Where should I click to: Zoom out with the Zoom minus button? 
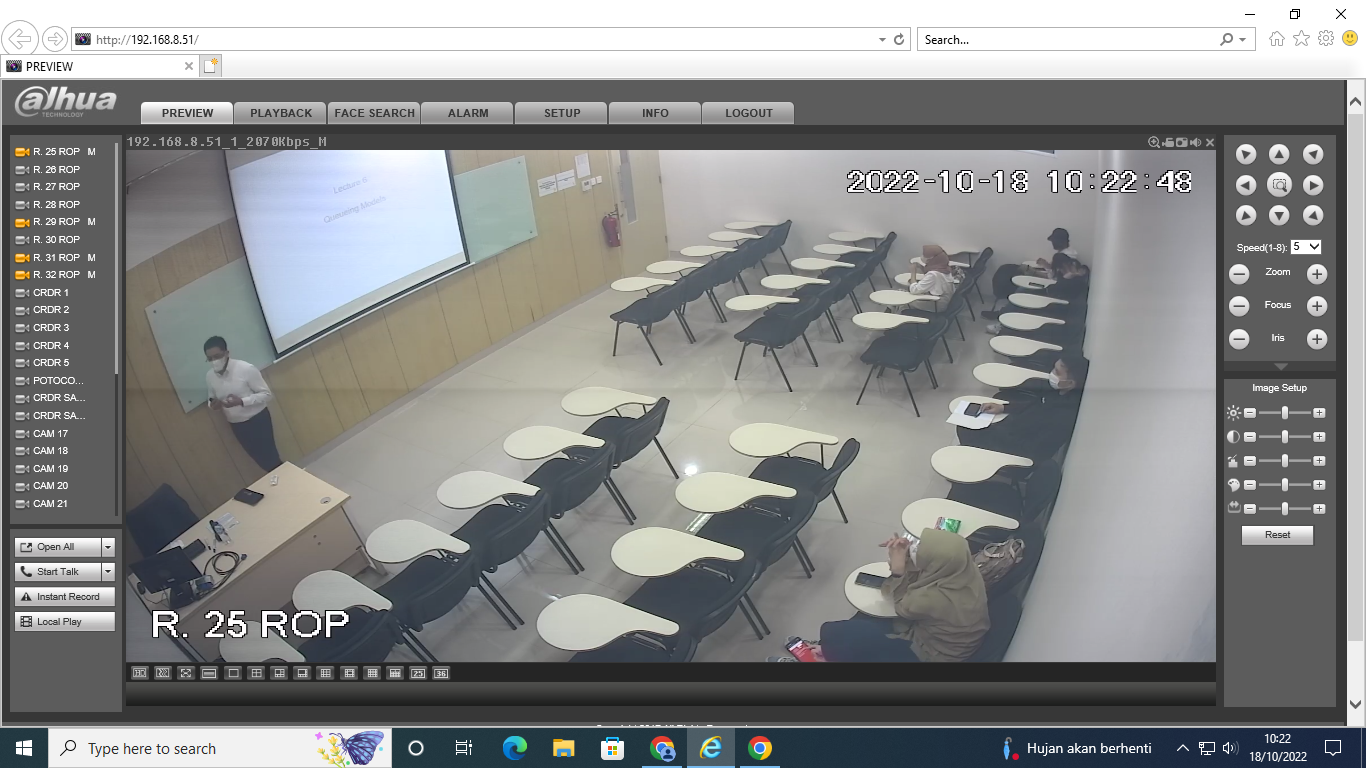[1239, 274]
